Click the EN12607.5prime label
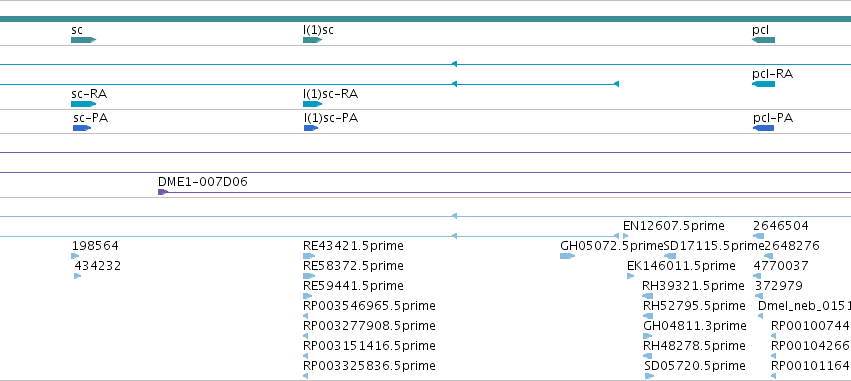This screenshot has width=851, height=381. click(x=674, y=226)
